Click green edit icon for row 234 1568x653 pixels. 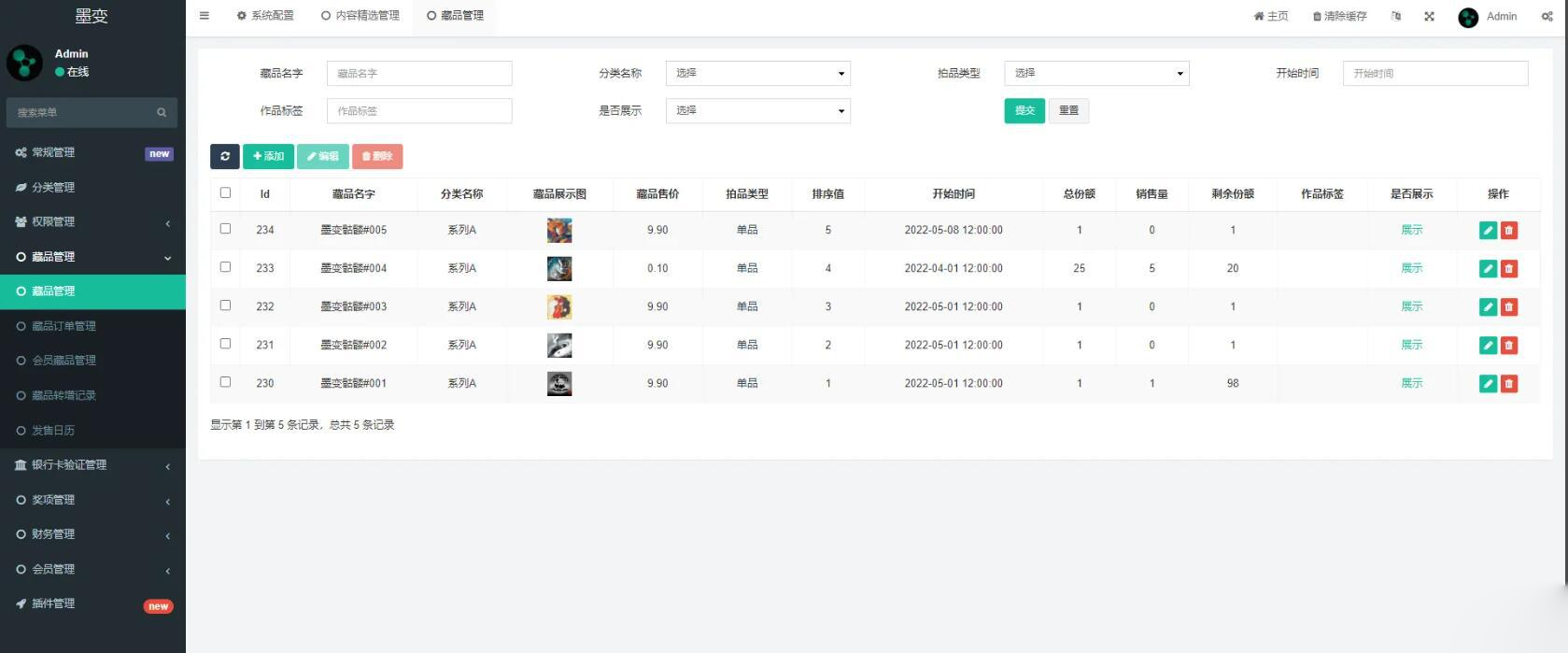click(x=1488, y=231)
